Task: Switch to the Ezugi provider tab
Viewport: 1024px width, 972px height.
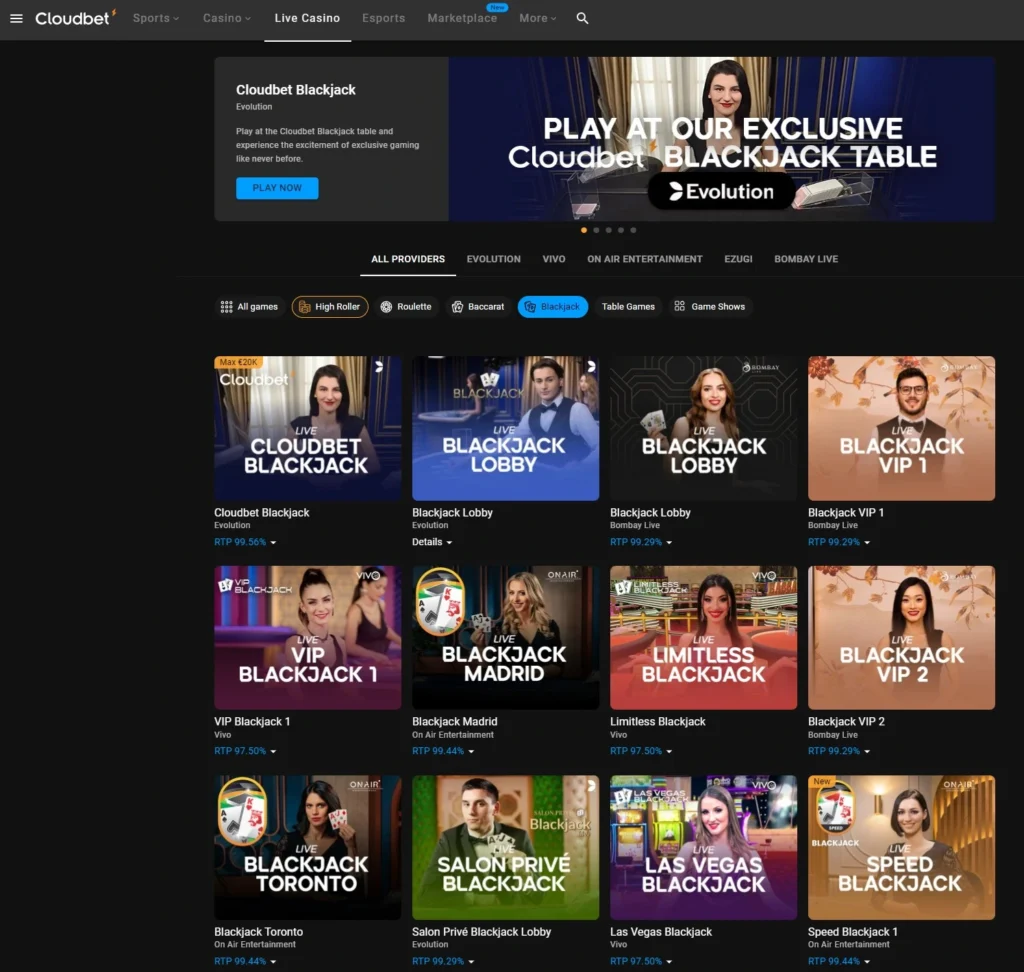Action: pos(738,259)
